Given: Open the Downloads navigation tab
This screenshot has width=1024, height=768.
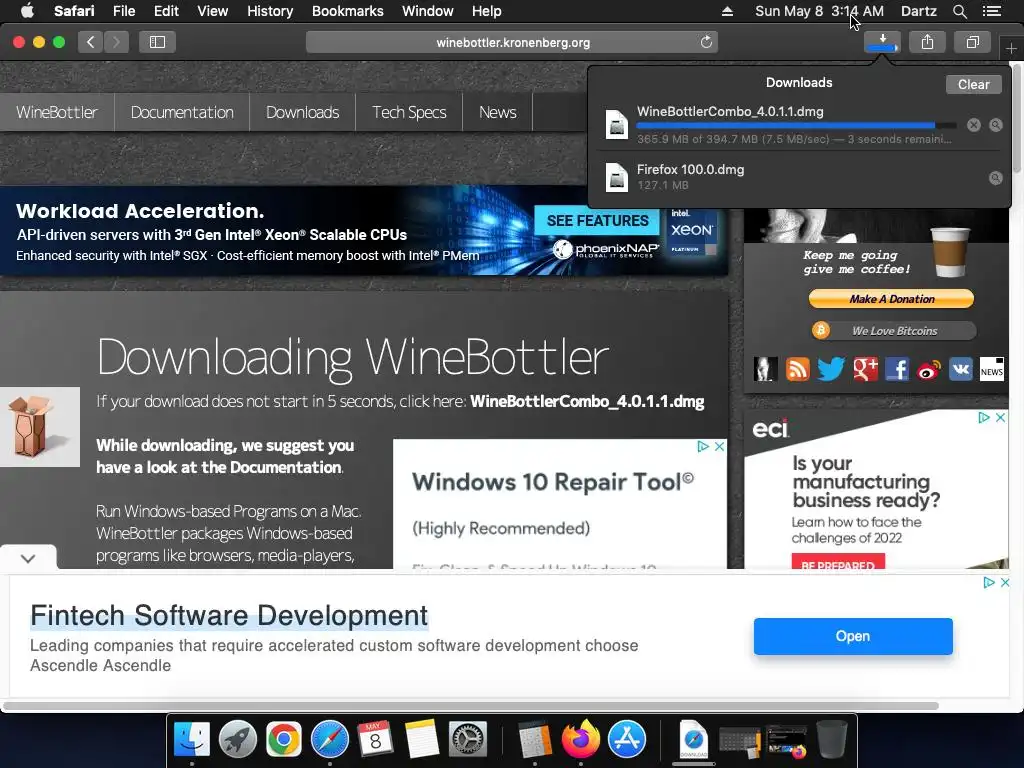Looking at the screenshot, I should [302, 112].
